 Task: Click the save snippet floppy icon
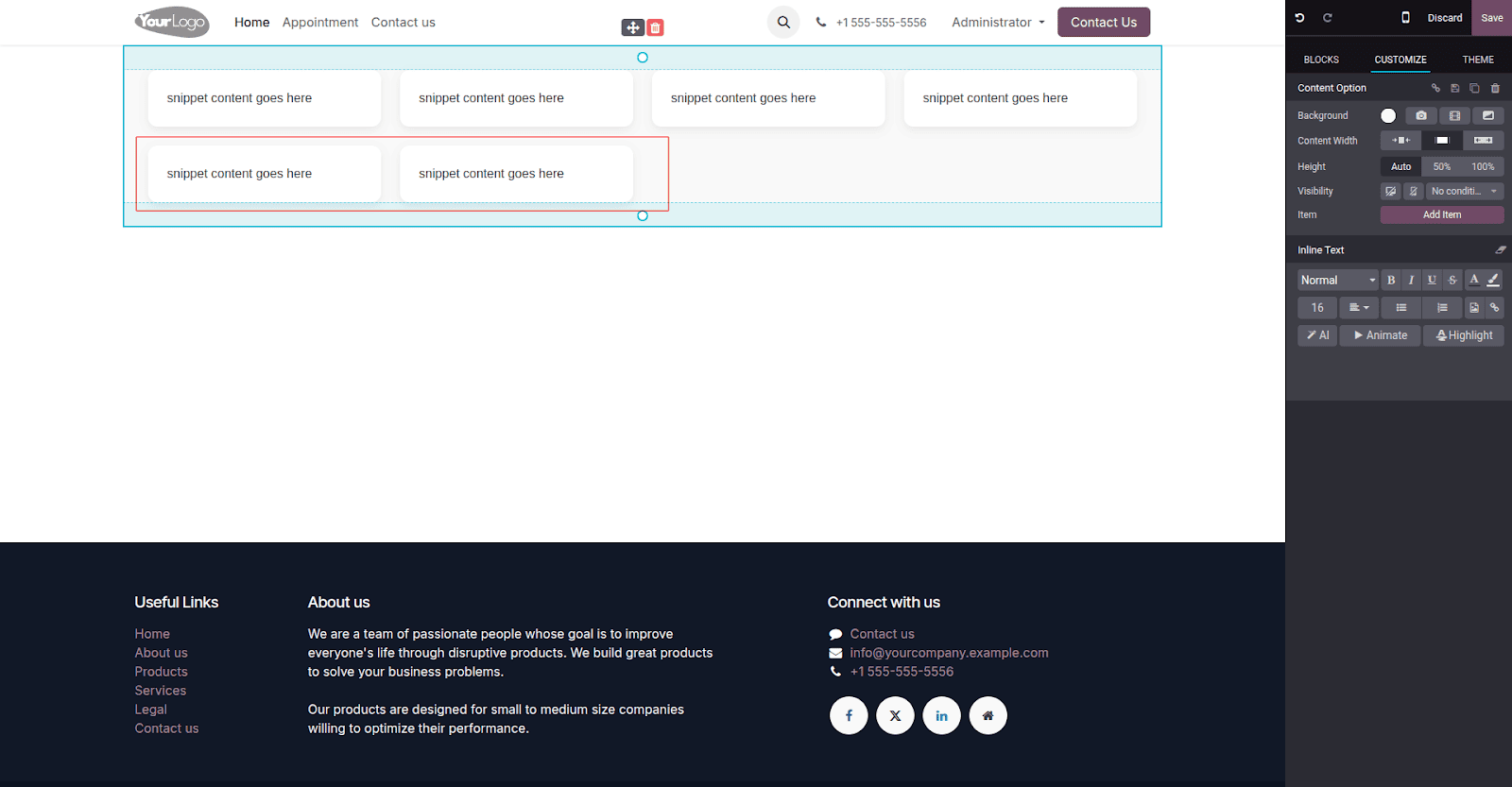(x=1455, y=88)
